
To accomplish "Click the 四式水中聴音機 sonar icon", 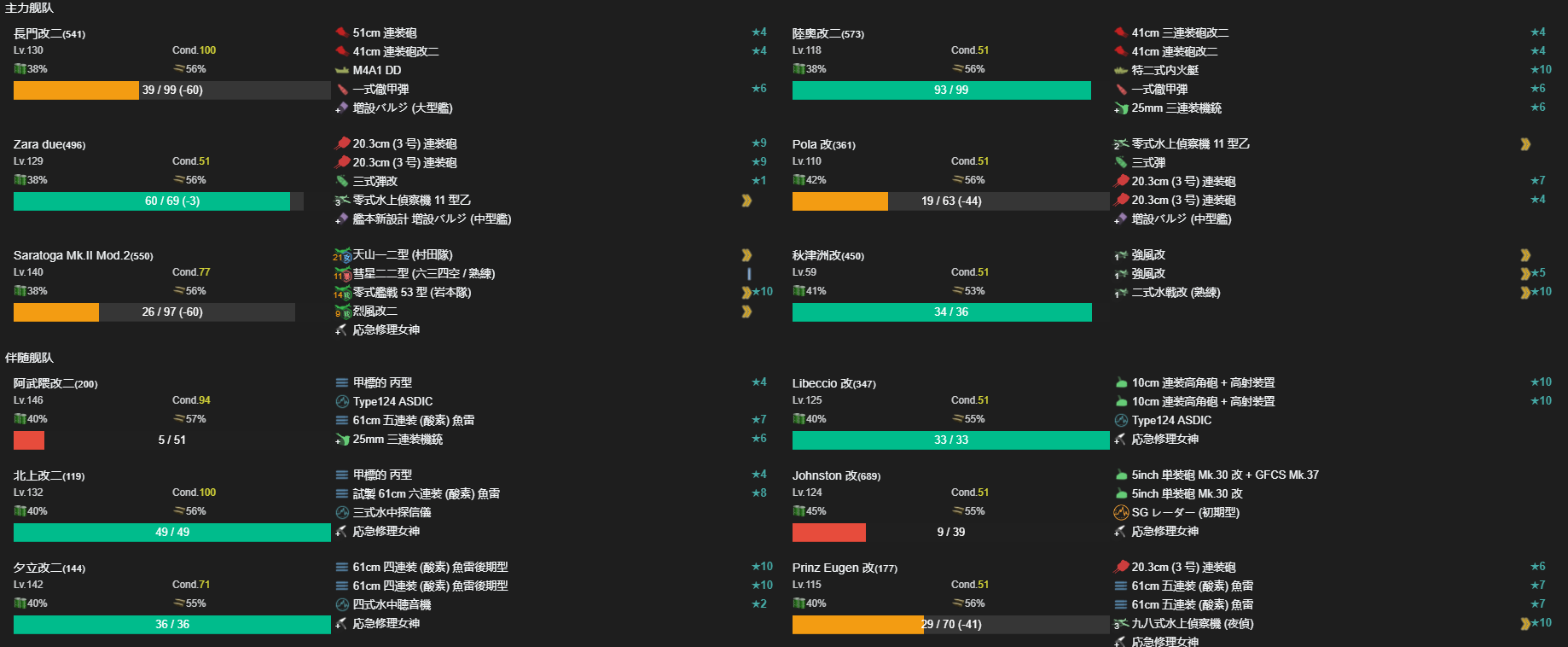I will [x=342, y=604].
